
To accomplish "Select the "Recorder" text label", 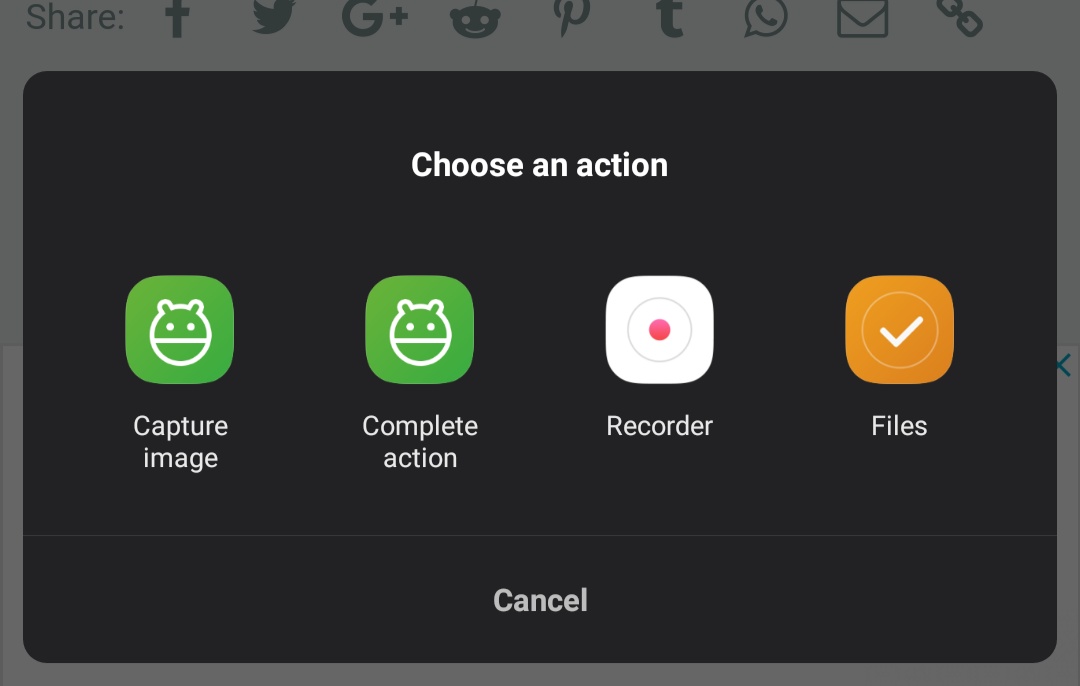I will coord(659,426).
